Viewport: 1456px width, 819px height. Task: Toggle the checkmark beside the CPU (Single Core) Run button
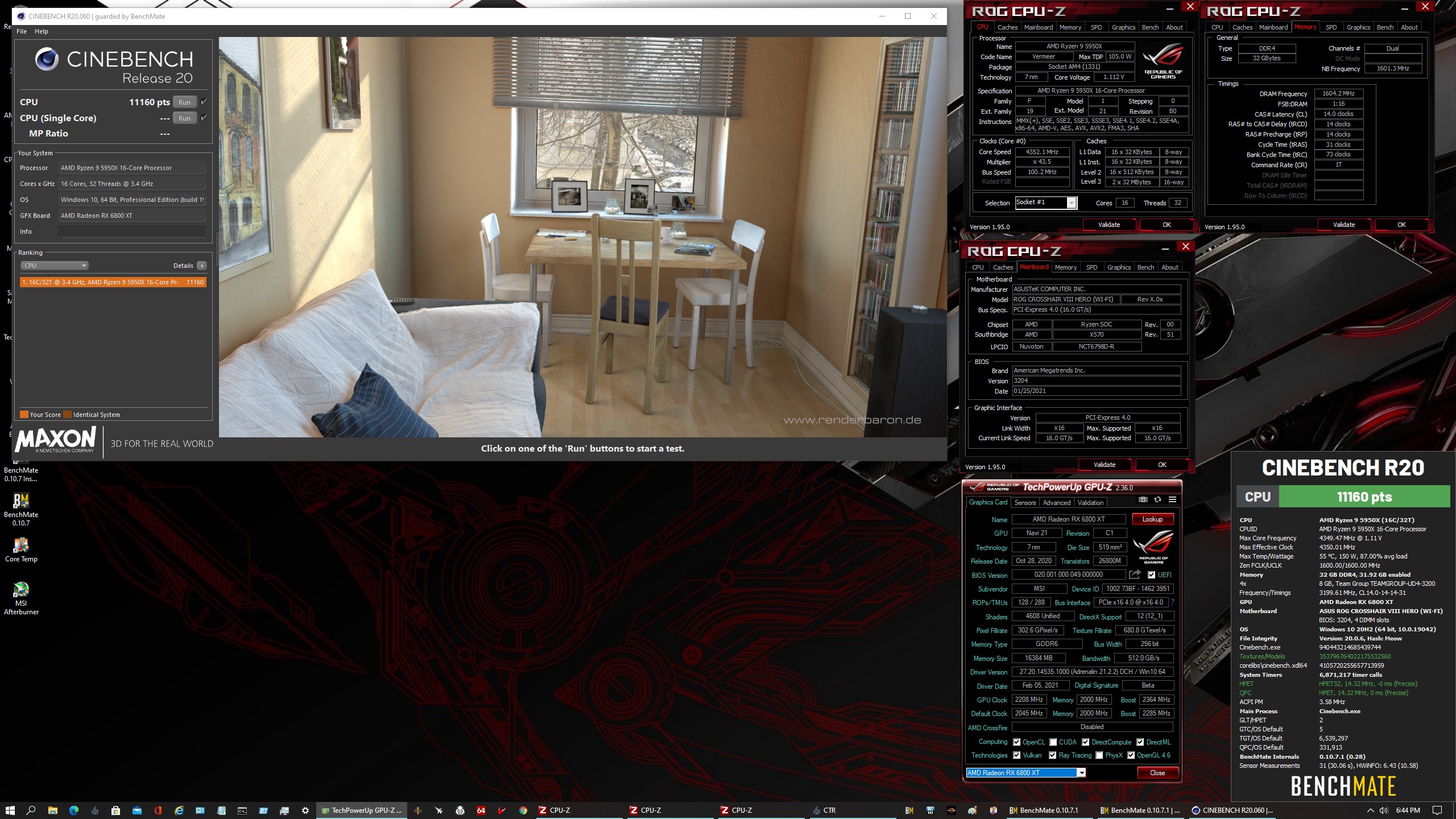coord(204,117)
